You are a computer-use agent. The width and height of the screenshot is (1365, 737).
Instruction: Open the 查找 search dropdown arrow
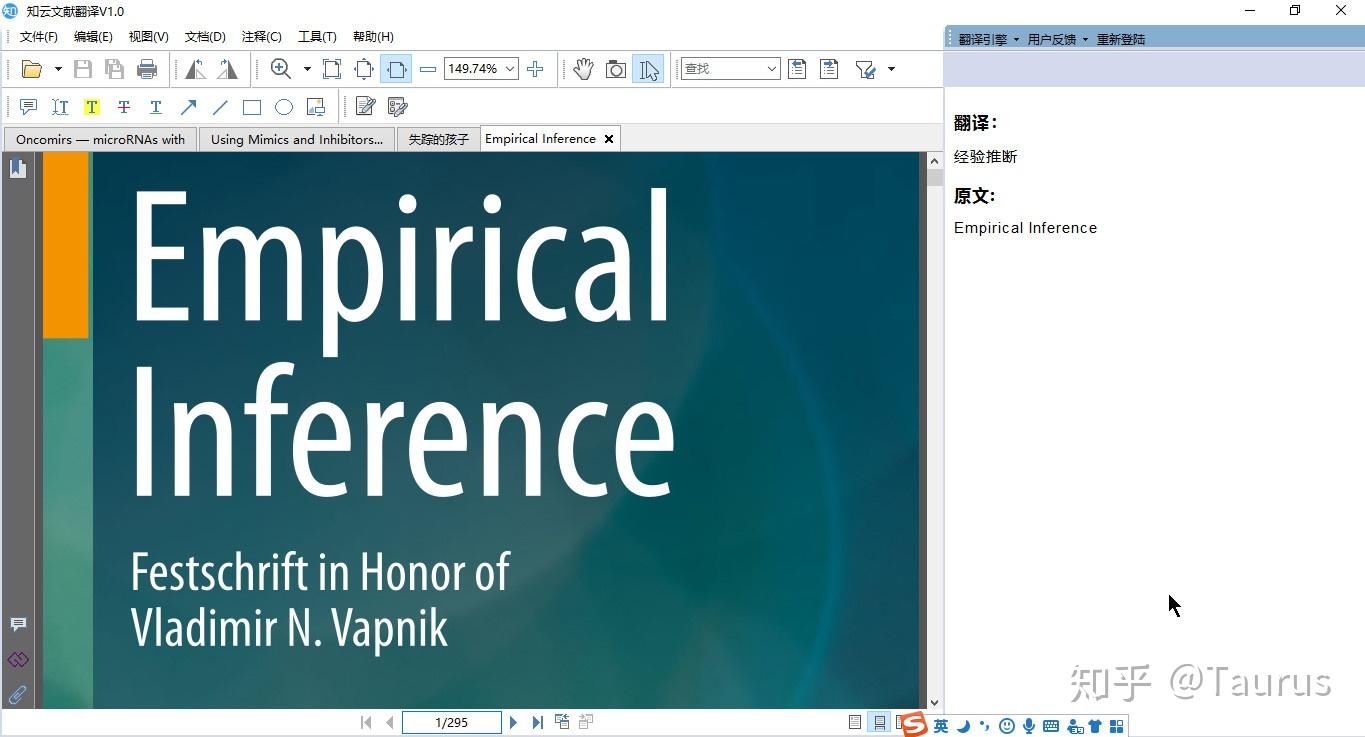coord(772,69)
